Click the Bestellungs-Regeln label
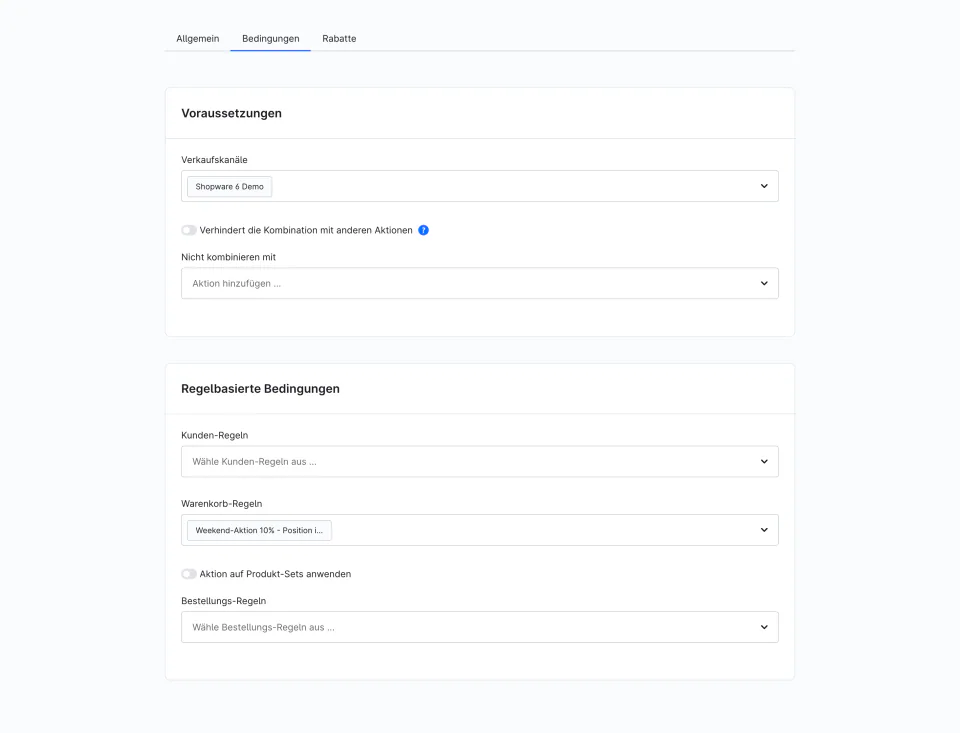The width and height of the screenshot is (960, 733). pyautogui.click(x=223, y=601)
